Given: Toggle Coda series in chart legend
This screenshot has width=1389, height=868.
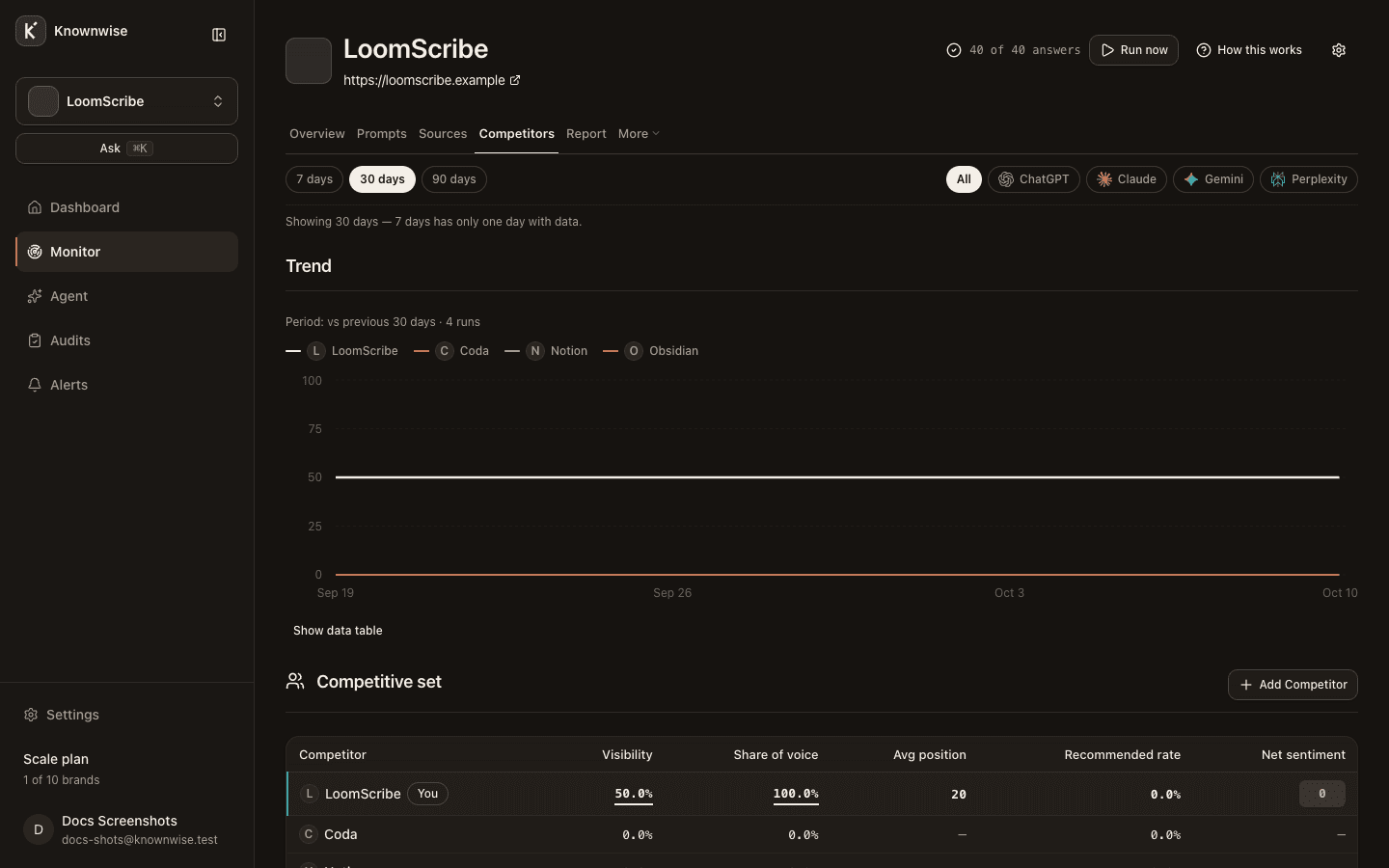Looking at the screenshot, I should (451, 351).
